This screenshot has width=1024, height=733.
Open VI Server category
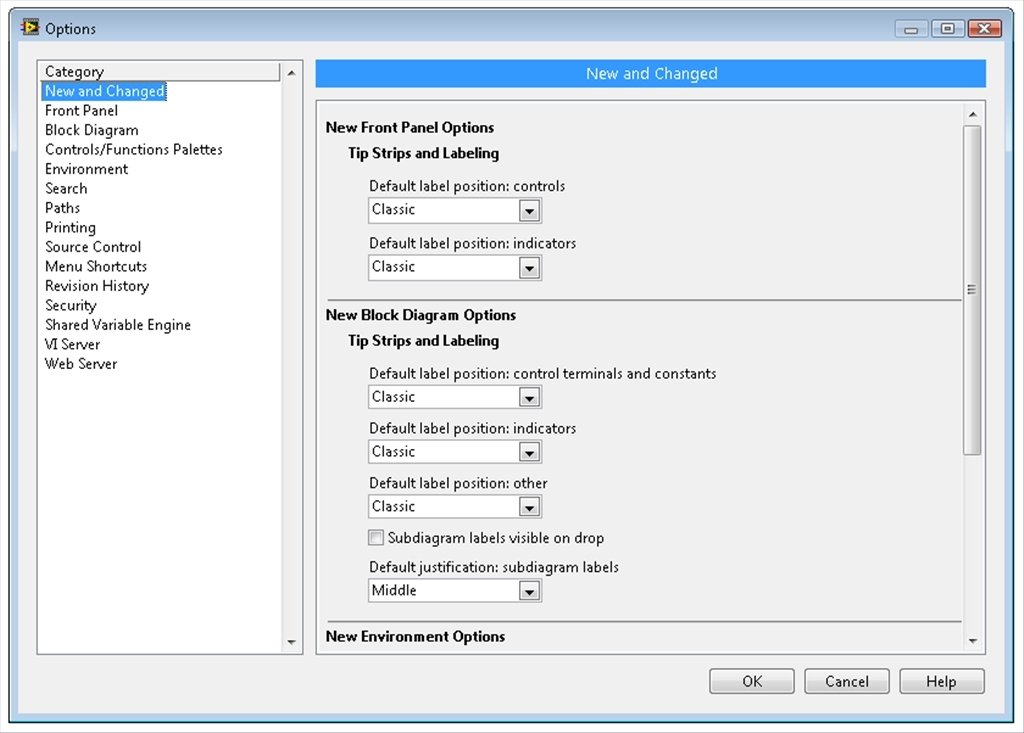[72, 344]
